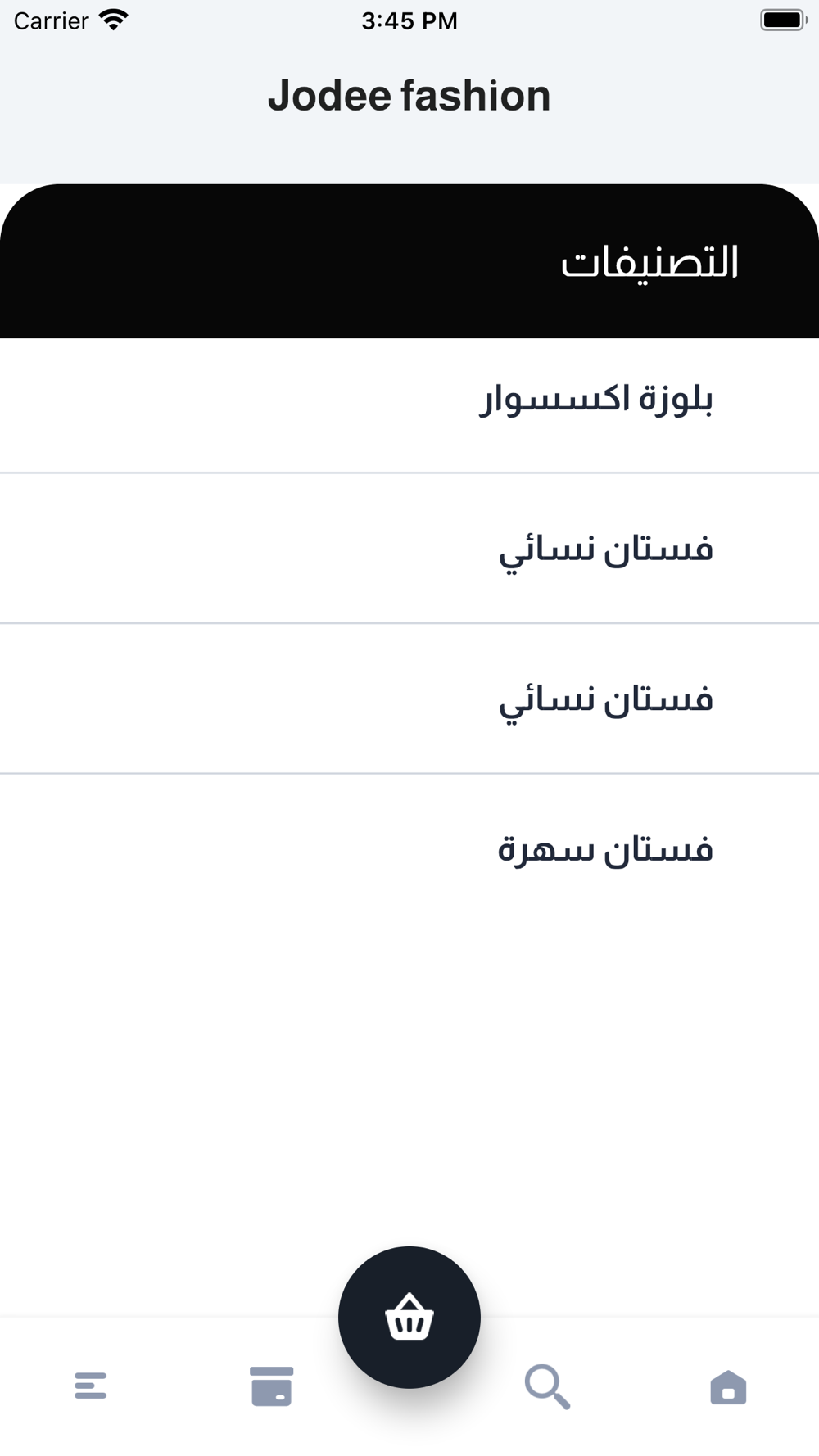The height and width of the screenshot is (1456, 819).
Task: Select the categories list lines icon
Action: 90,1386
